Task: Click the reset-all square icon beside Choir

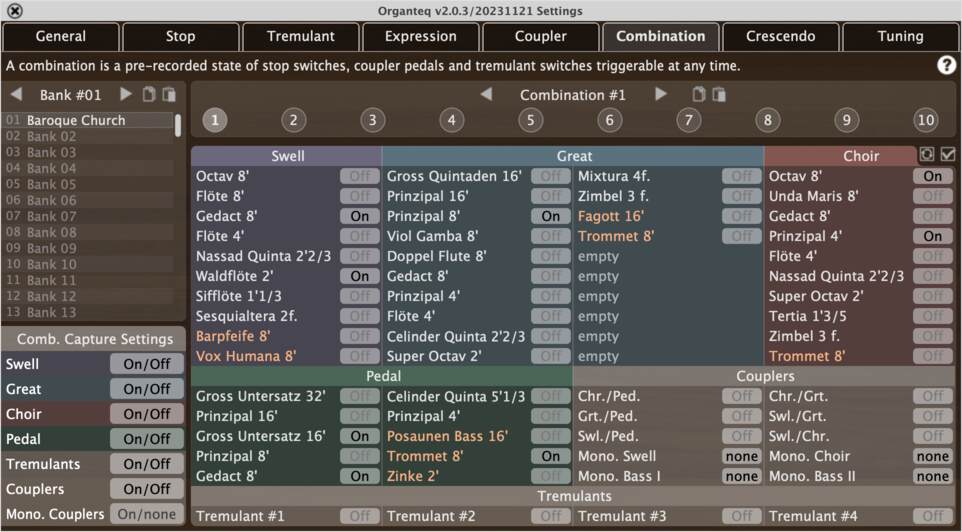Action: point(927,155)
